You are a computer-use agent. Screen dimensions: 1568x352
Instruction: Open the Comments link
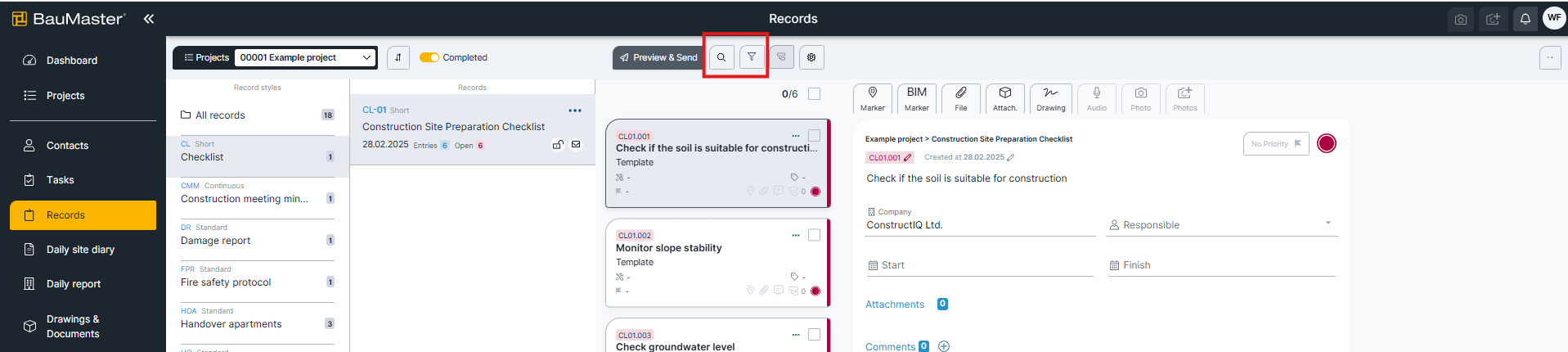click(x=890, y=347)
